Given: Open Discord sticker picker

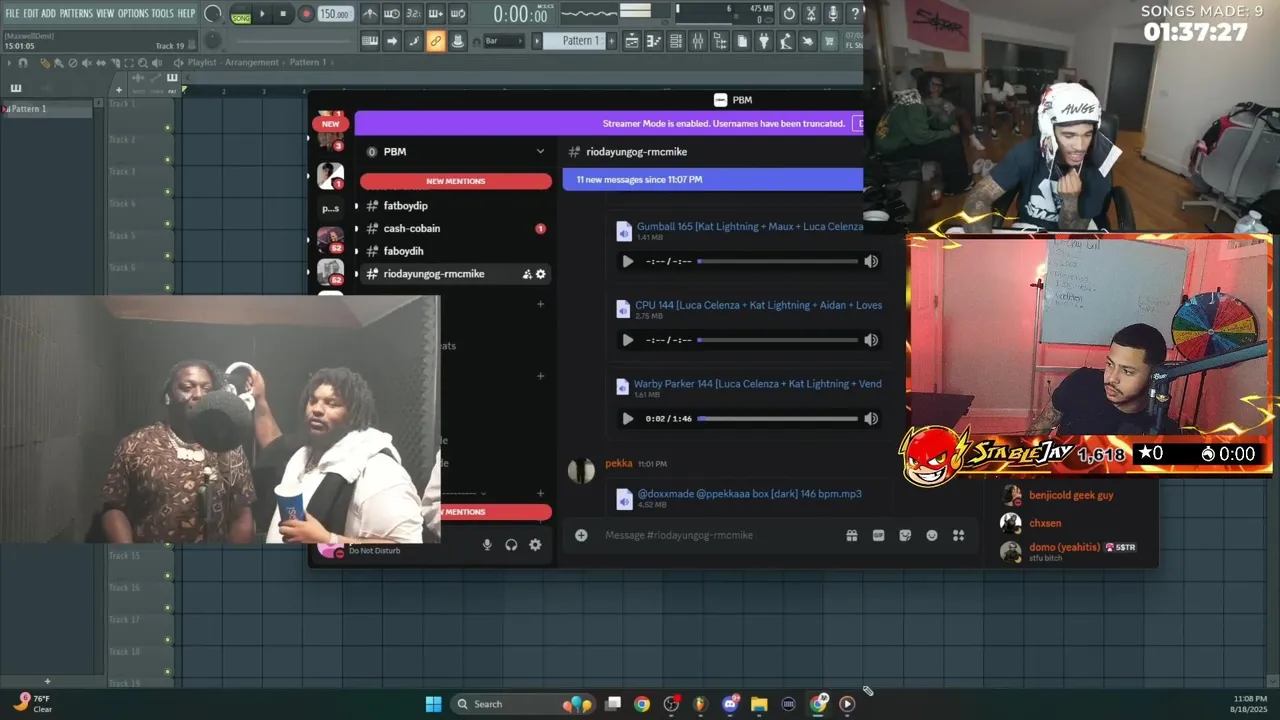Looking at the screenshot, I should click(x=905, y=535).
